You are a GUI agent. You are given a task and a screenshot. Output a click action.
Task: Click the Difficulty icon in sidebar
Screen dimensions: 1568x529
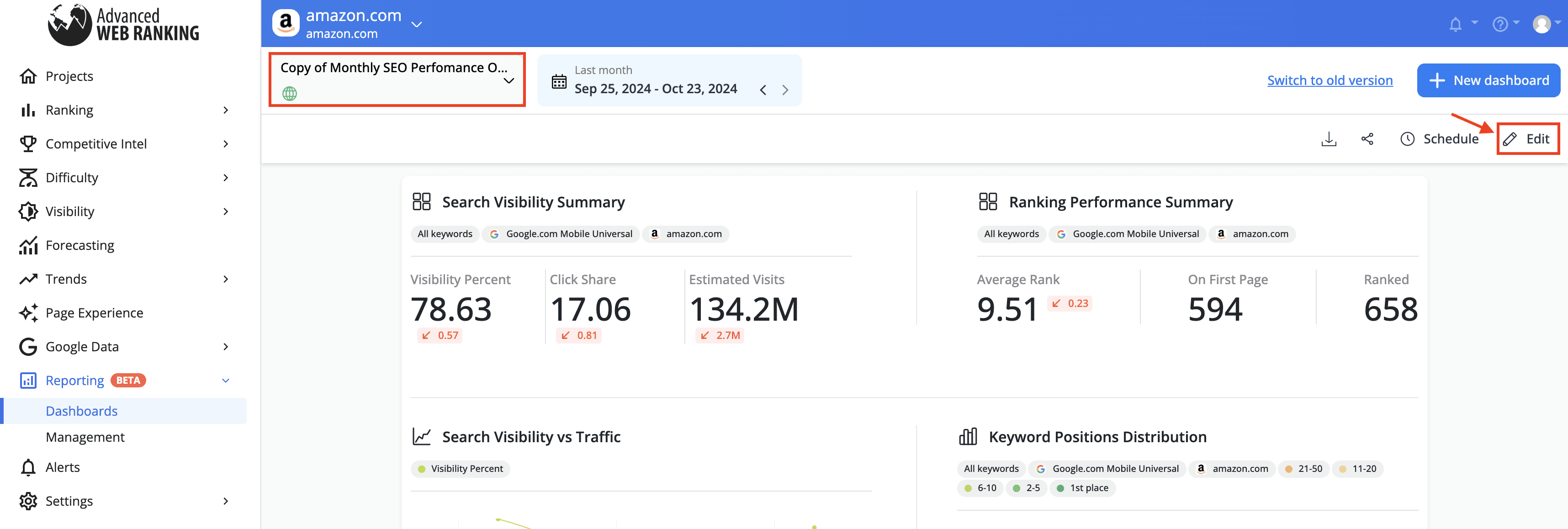click(x=28, y=178)
